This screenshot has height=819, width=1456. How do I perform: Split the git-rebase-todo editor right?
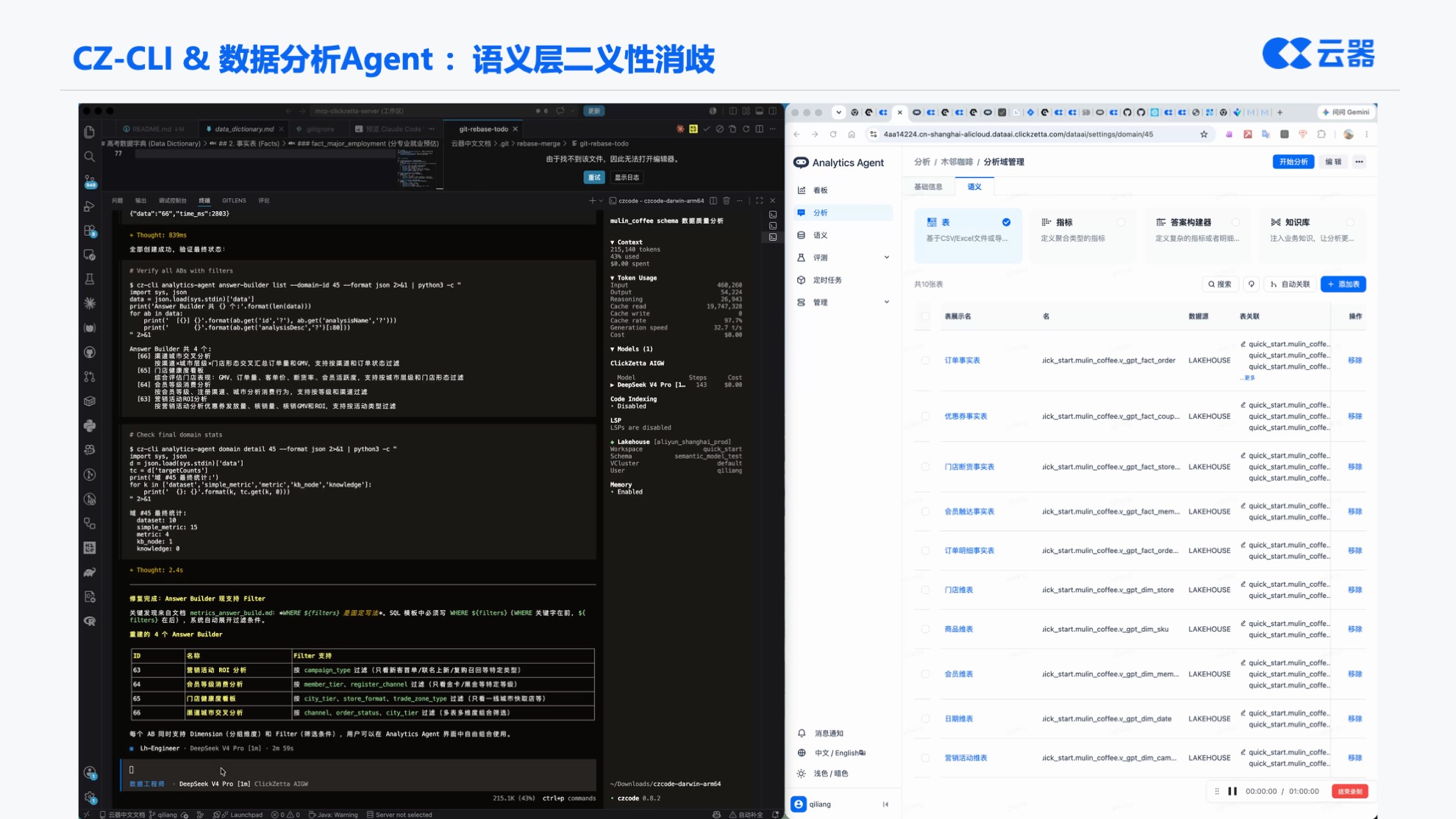pyautogui.click(x=760, y=129)
